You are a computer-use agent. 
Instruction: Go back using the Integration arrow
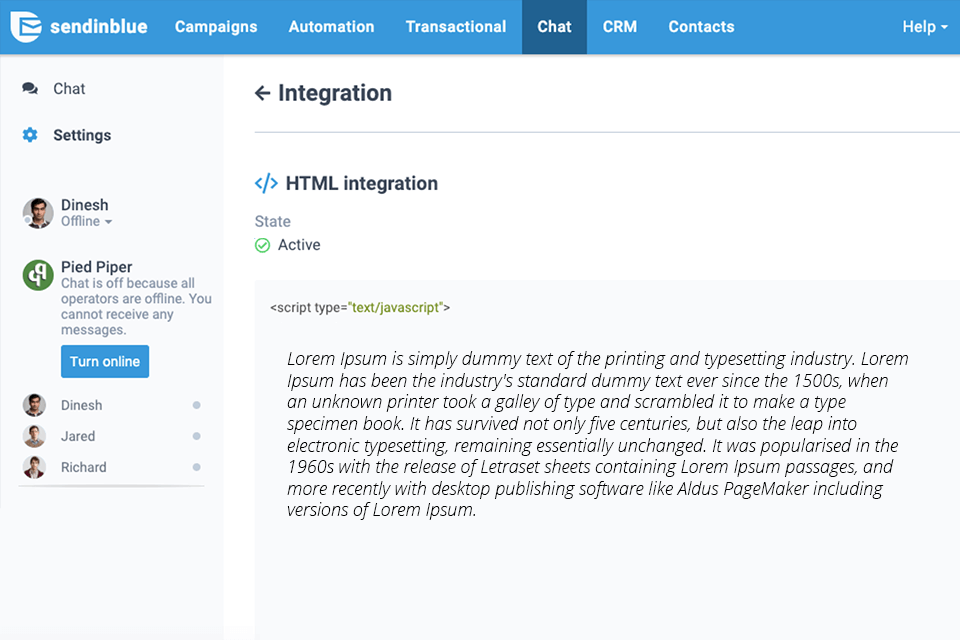click(263, 94)
